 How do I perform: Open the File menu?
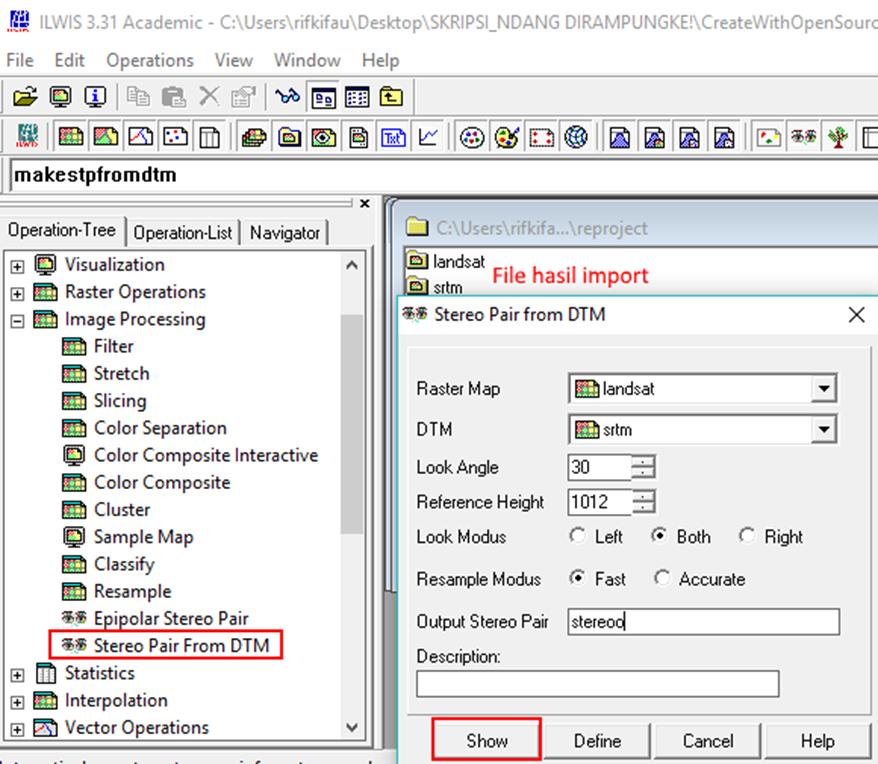click(x=20, y=60)
